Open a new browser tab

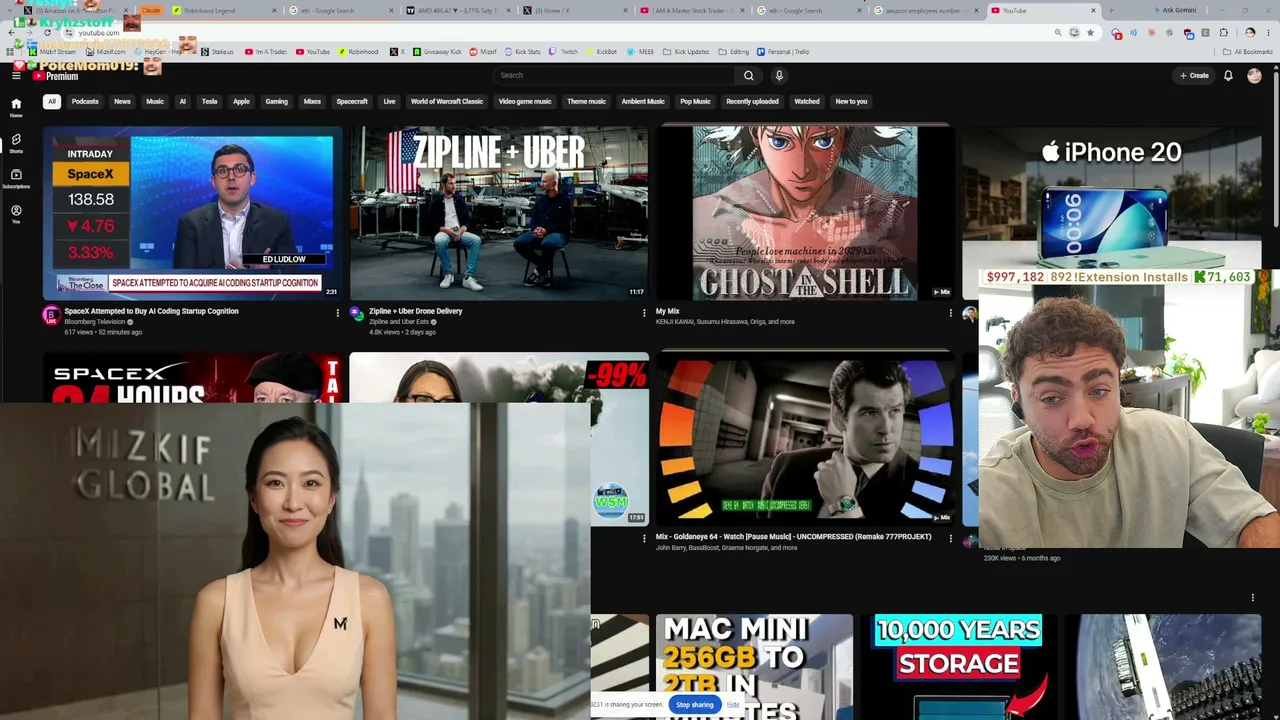pos(1113,11)
